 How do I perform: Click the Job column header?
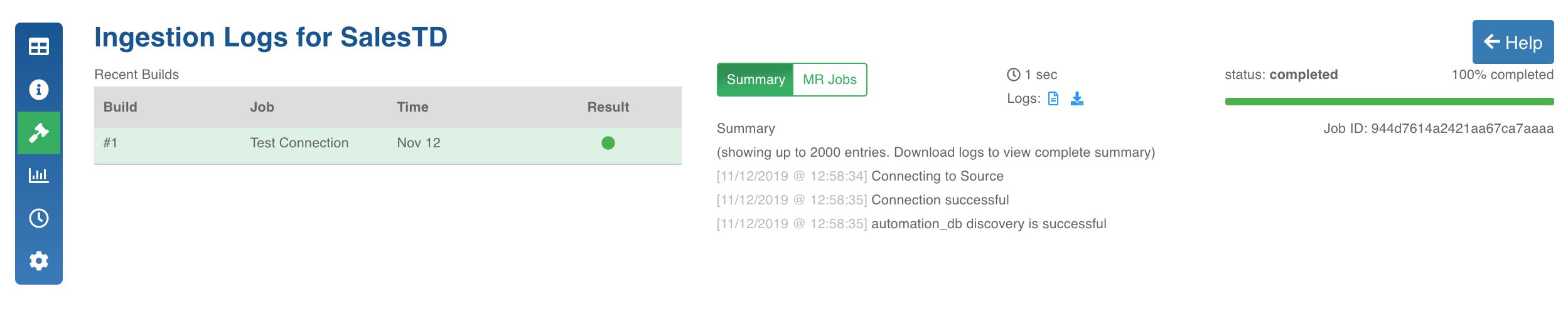click(x=262, y=107)
